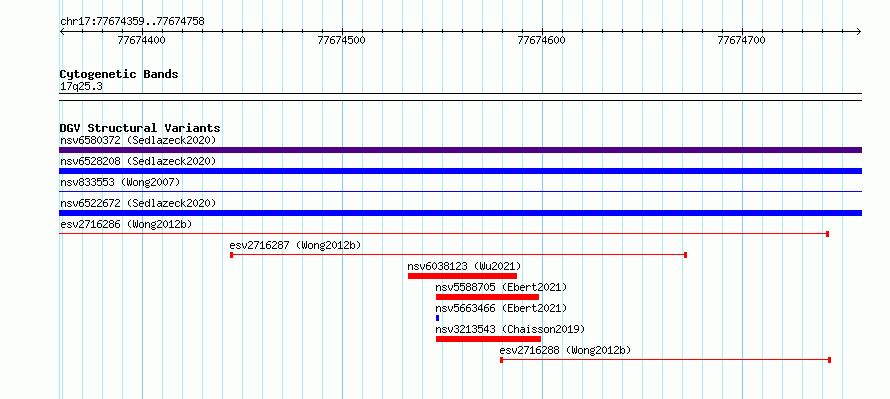Select the nsv833553 (Wong2007) label
Viewport: 890px width, 399px height.
120,182
